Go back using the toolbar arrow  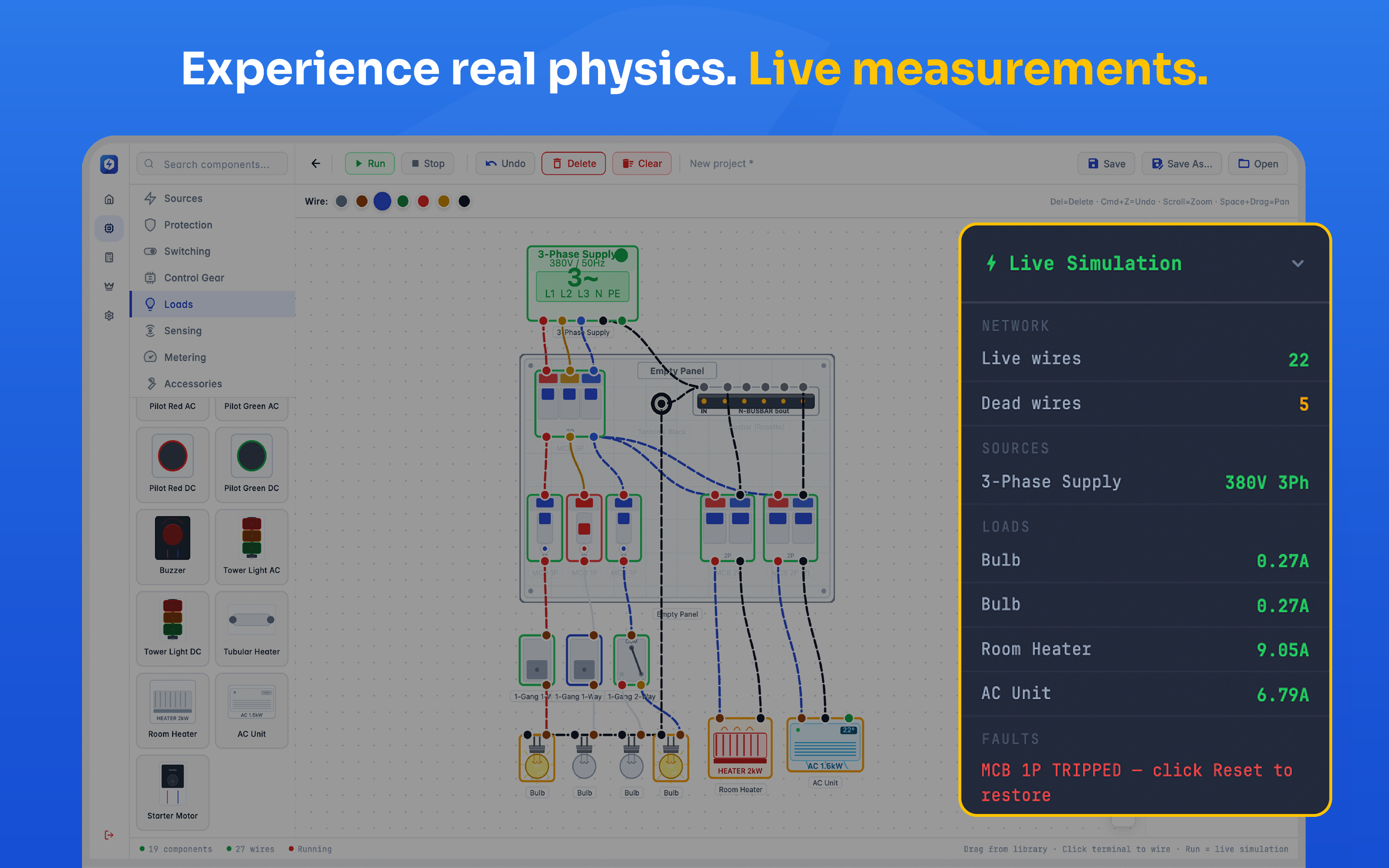(x=316, y=163)
